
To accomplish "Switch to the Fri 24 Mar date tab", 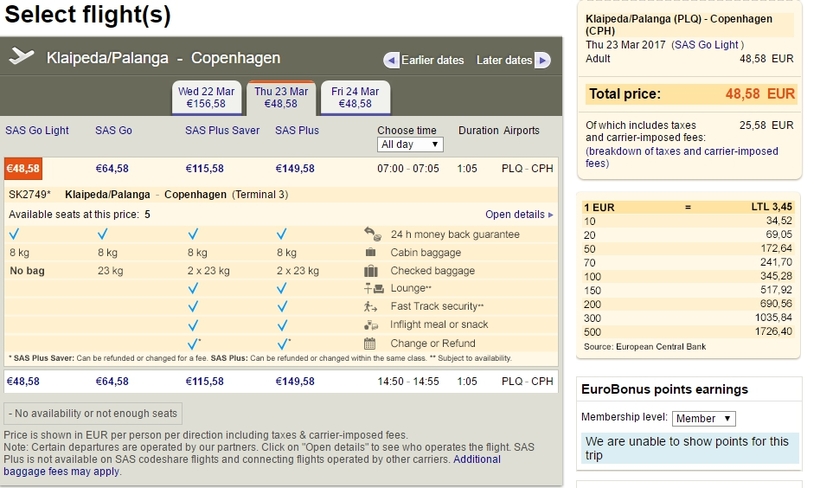I will point(355,97).
